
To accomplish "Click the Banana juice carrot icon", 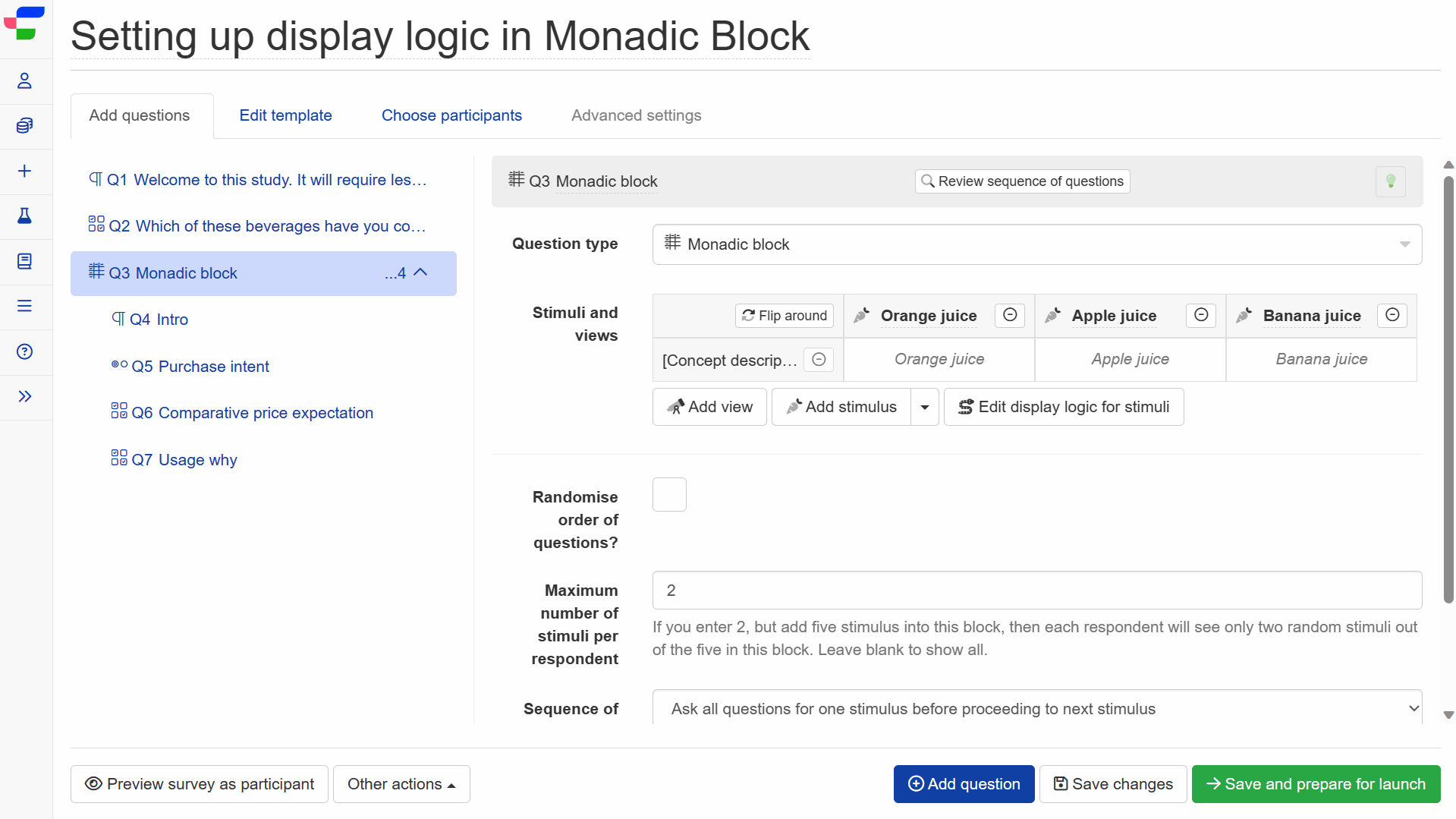I will click(1244, 315).
